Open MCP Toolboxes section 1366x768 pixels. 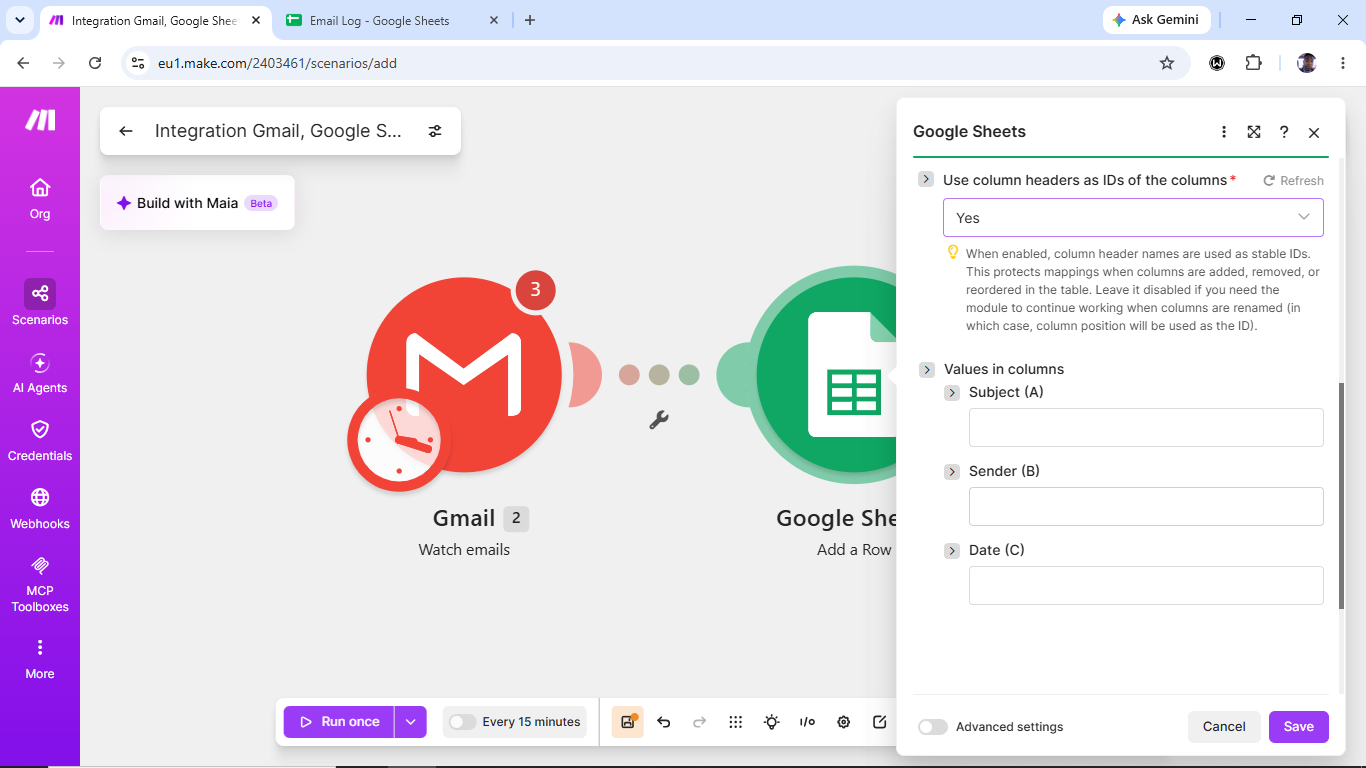click(40, 585)
